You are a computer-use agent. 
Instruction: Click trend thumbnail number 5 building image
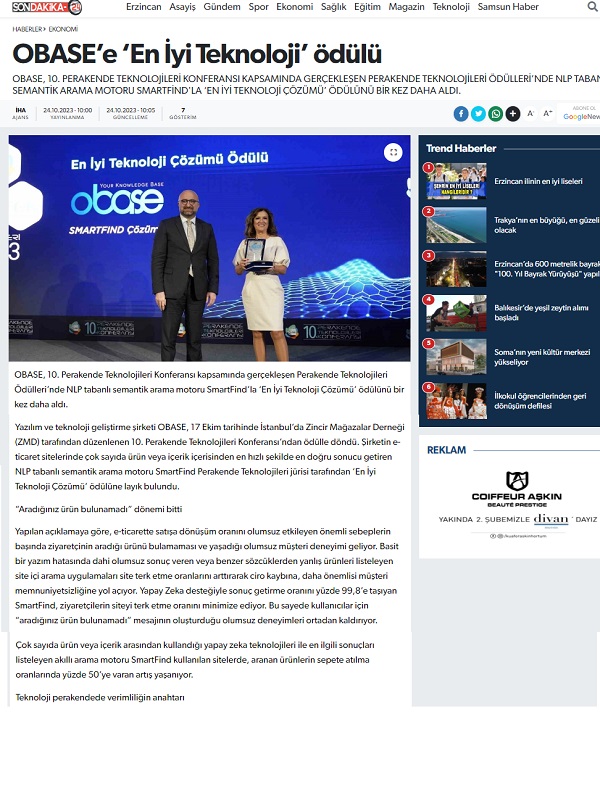pyautogui.click(x=457, y=357)
